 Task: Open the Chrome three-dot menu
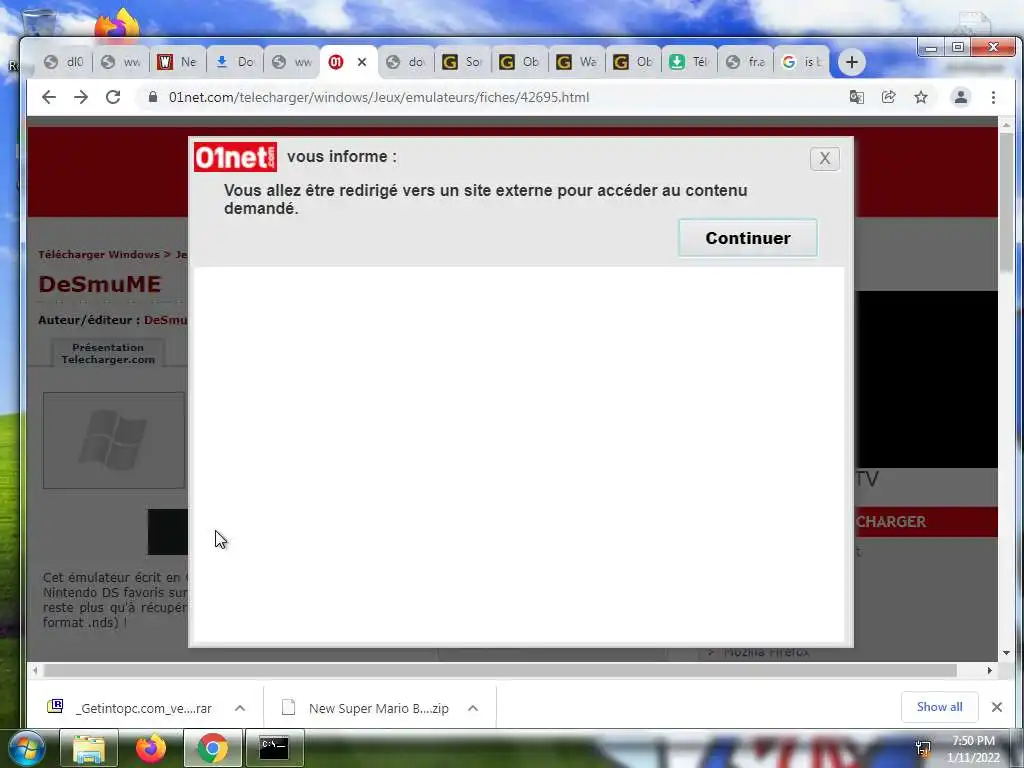point(993,97)
